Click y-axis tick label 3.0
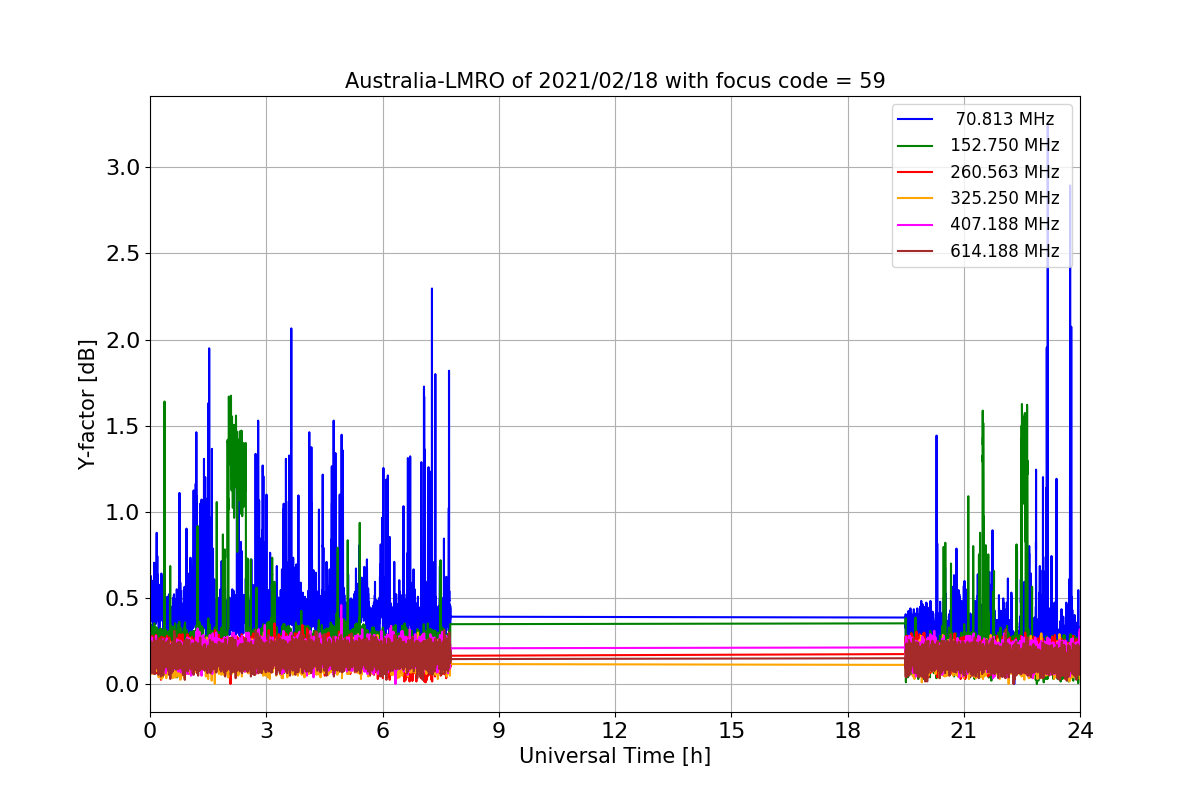This screenshot has height=800, width=1200. 122,168
